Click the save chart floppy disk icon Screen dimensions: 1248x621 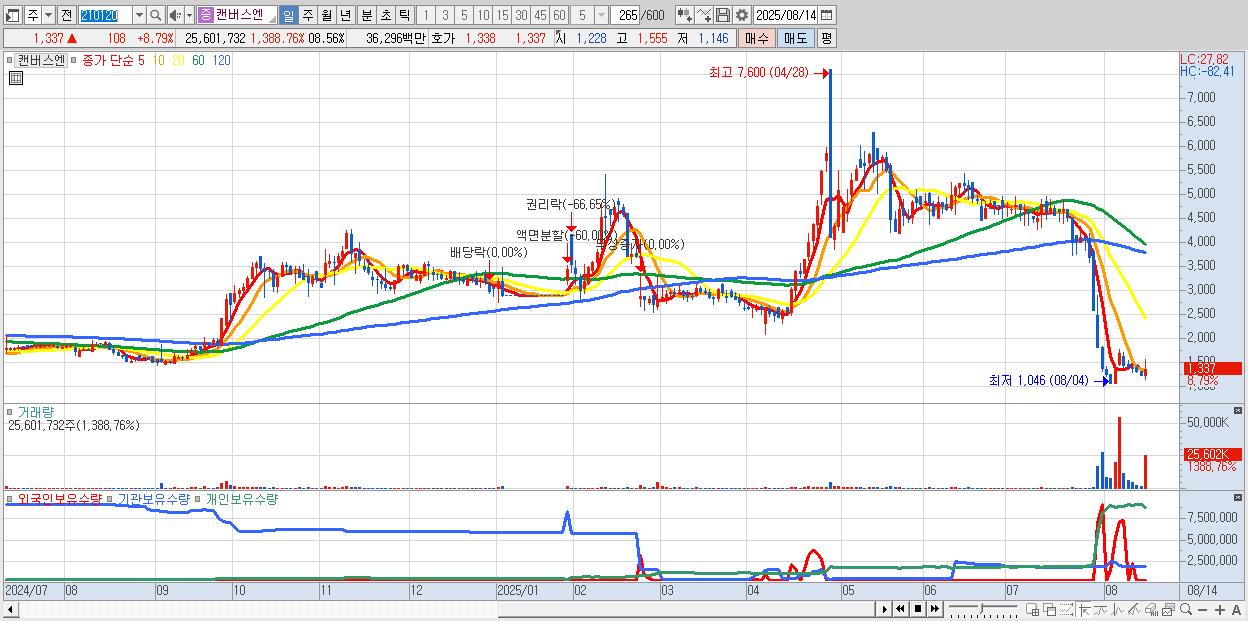pos(723,15)
